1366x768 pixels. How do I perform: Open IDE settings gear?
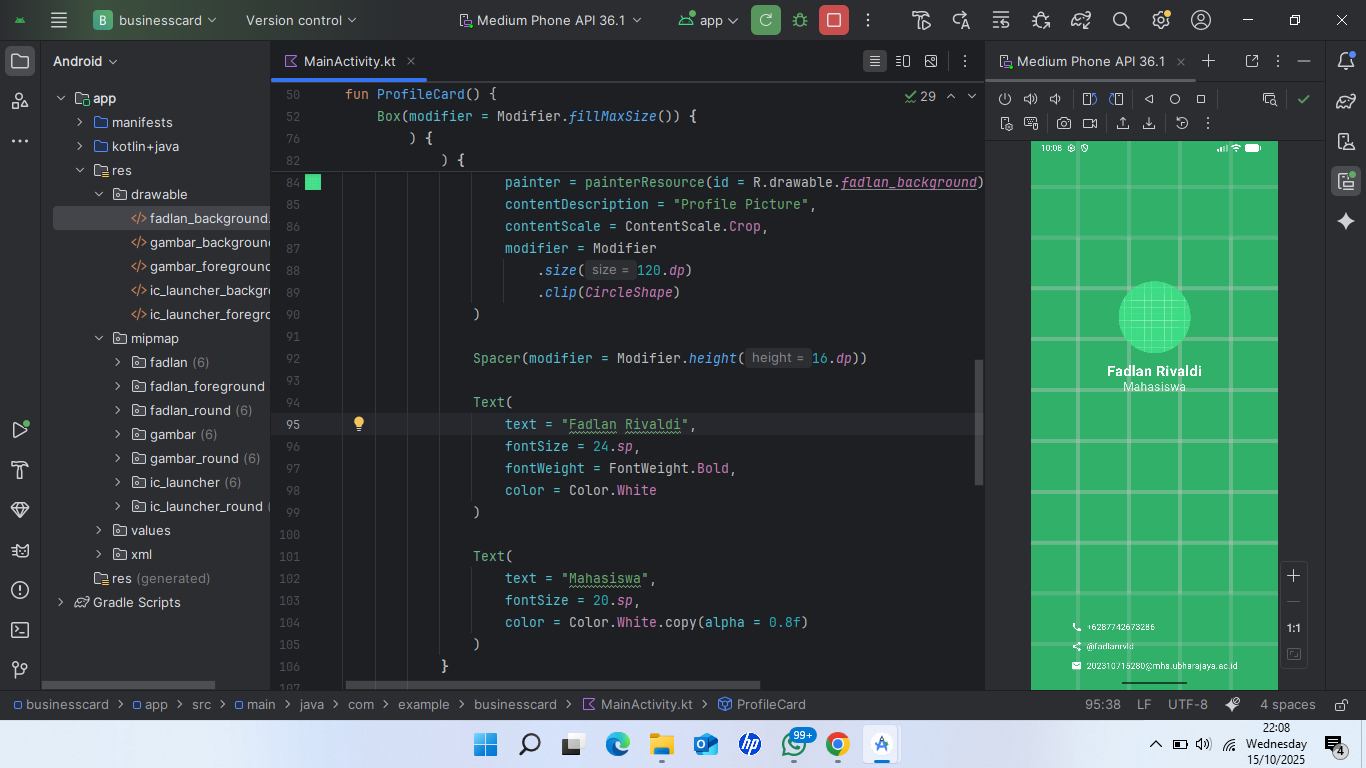[x=1161, y=20]
